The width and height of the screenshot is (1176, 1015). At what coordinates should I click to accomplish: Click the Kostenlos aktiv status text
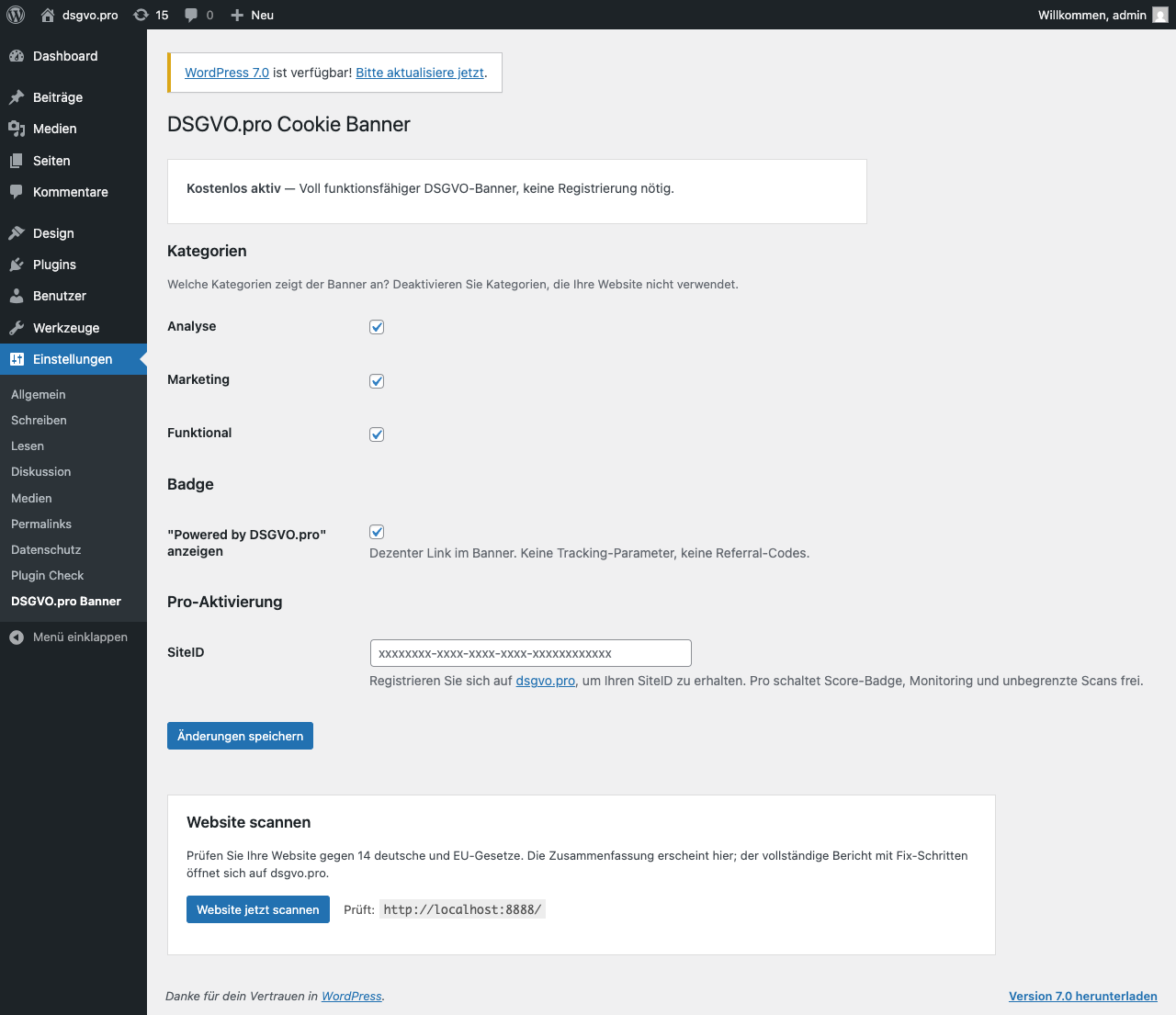pyautogui.click(x=233, y=188)
